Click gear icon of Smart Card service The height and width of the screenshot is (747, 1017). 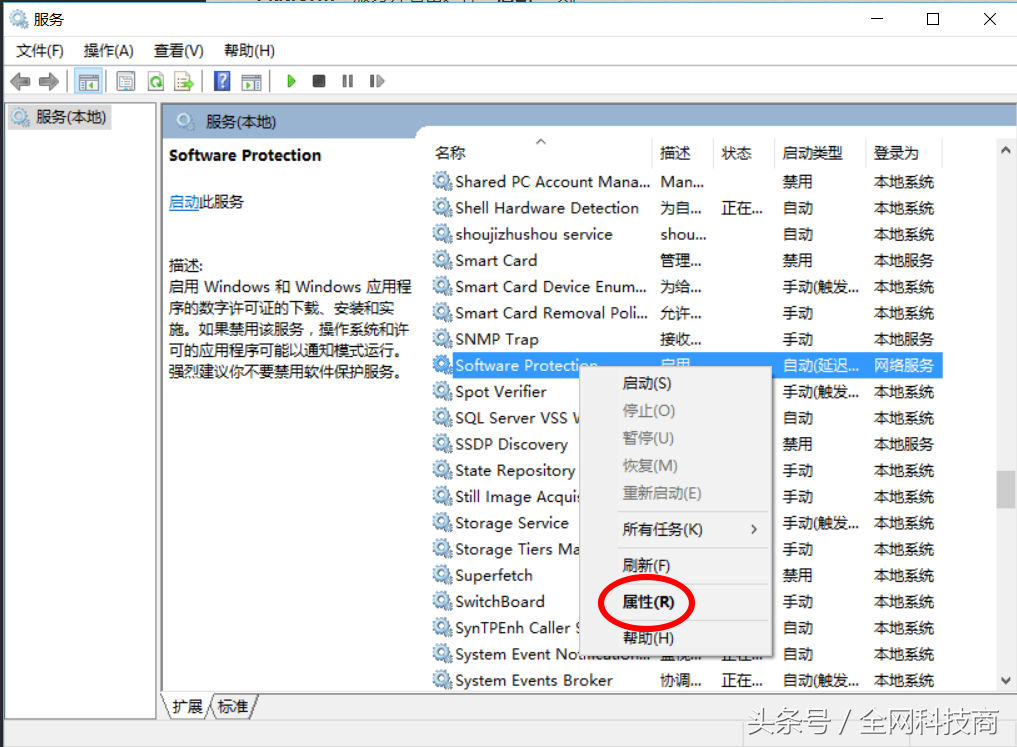click(442, 260)
